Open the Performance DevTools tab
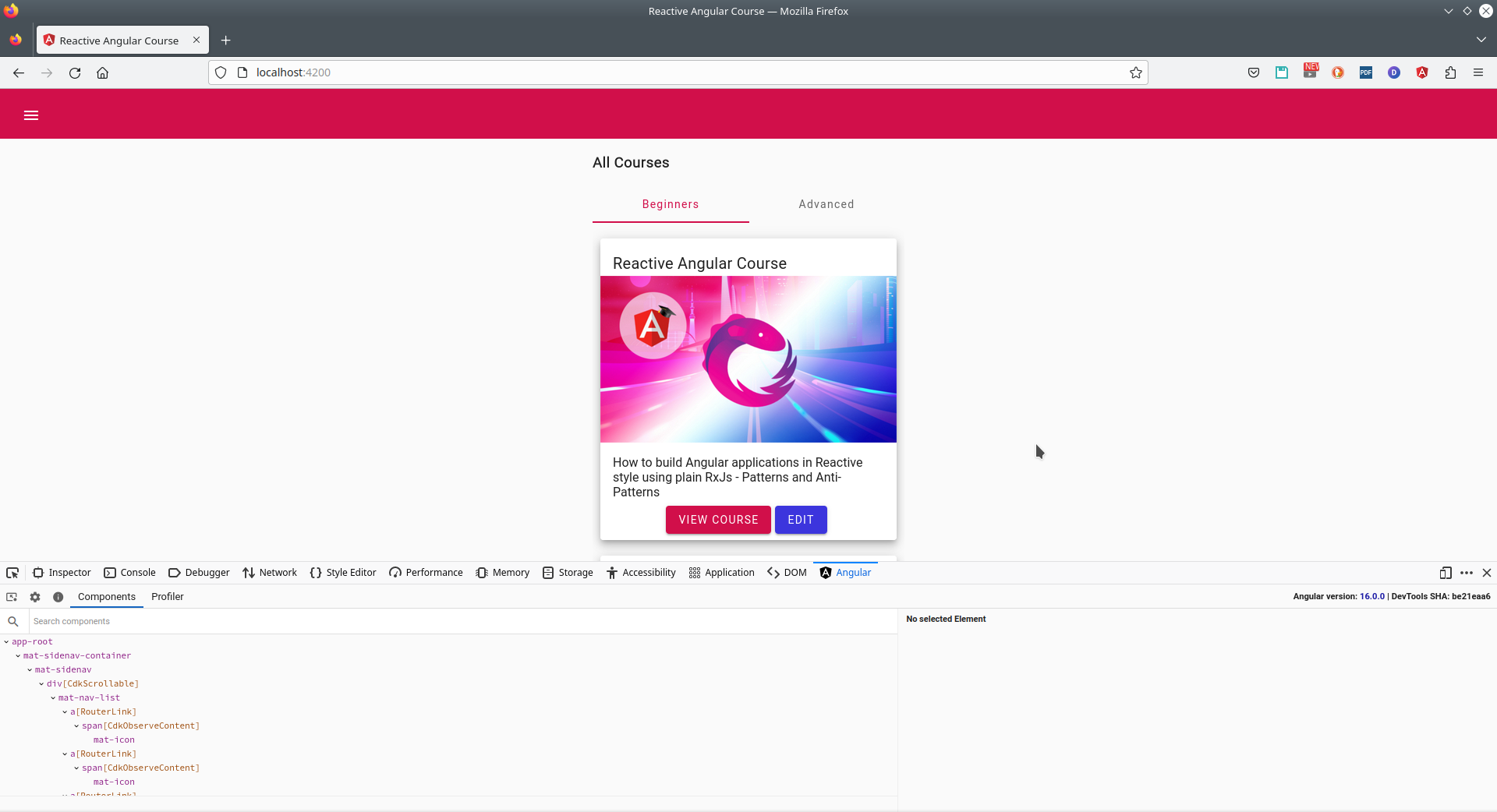Viewport: 1497px width, 812px height. pyautogui.click(x=426, y=573)
